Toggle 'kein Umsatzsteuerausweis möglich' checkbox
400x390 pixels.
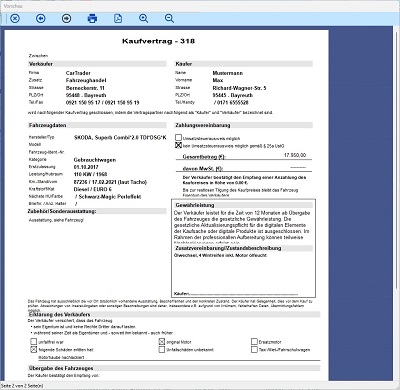click(179, 145)
